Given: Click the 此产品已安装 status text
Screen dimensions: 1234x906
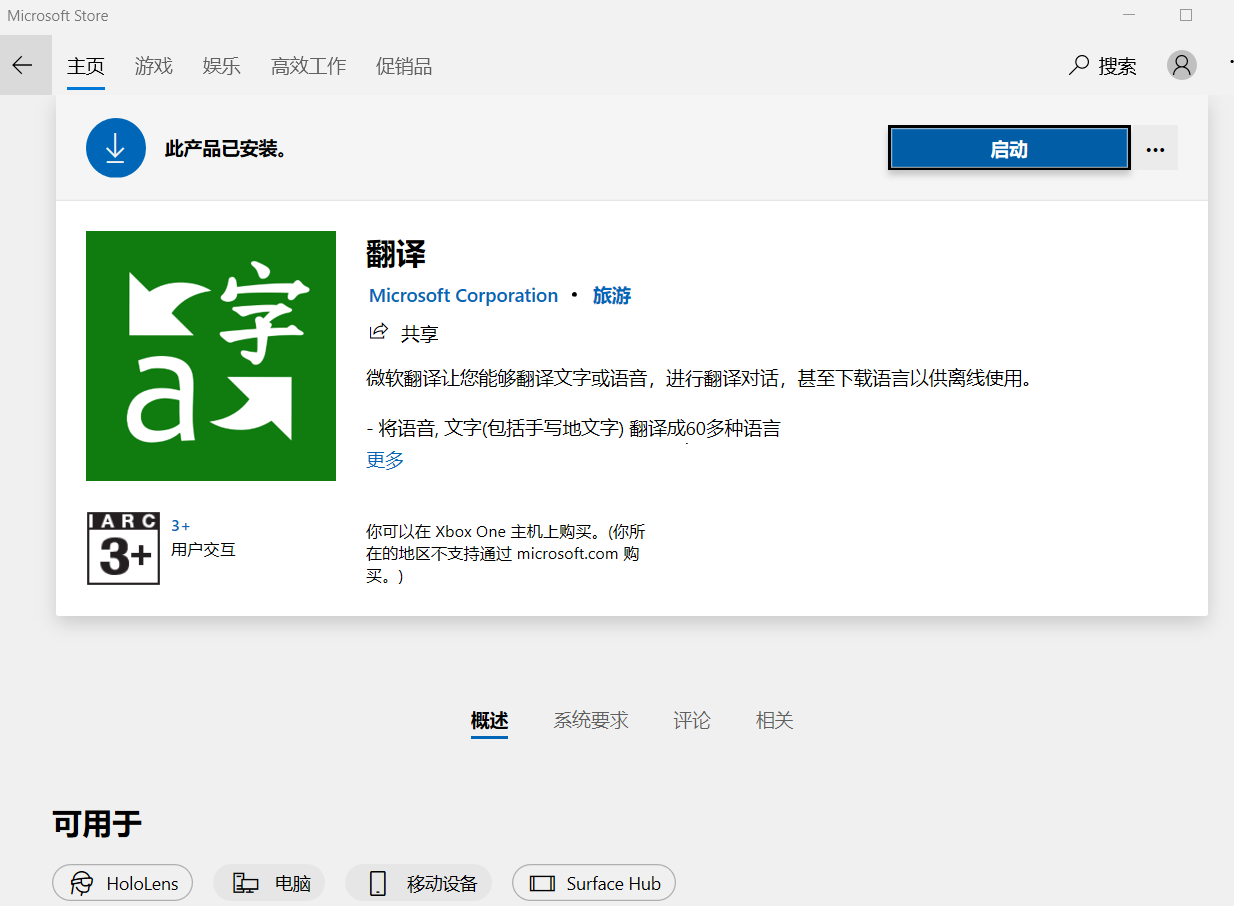Looking at the screenshot, I should 226,149.
